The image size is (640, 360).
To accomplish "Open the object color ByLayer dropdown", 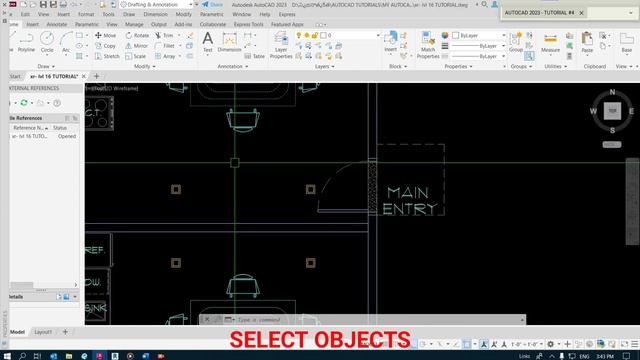I will (479, 36).
